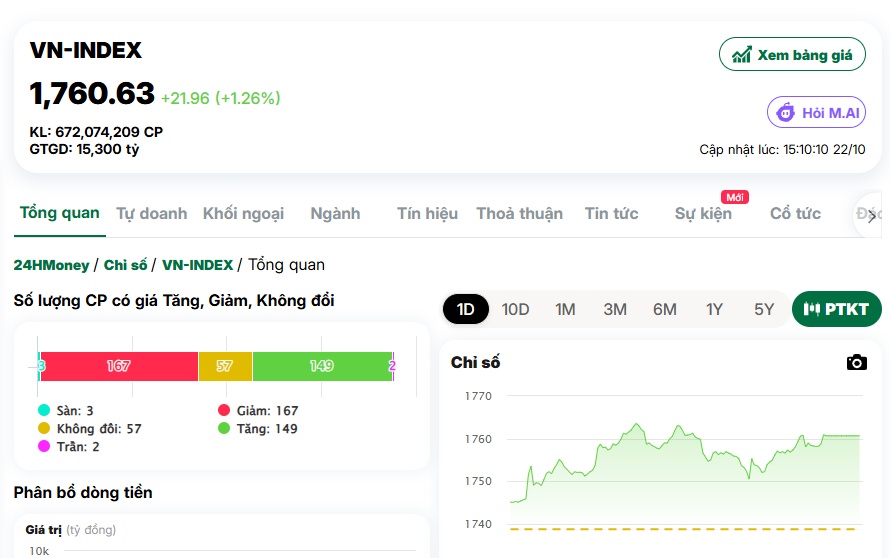Click the Mới badge above Sự kiện
This screenshot has height=558, width=890.
click(734, 197)
